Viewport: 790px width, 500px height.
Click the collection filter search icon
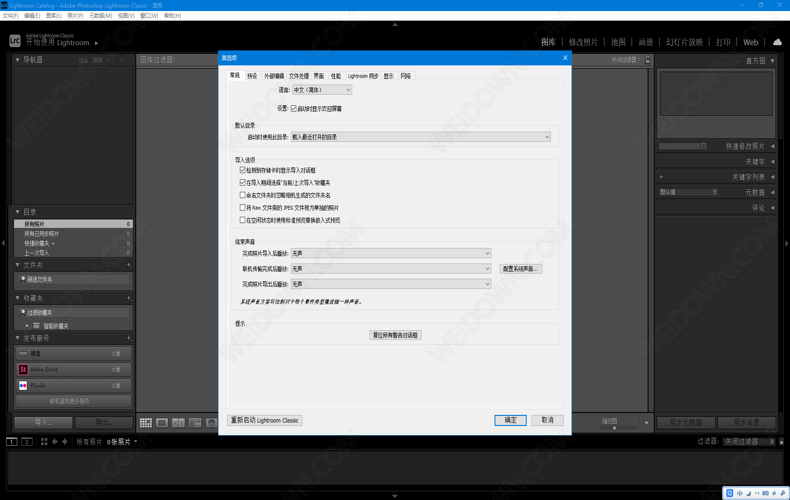click(x=23, y=312)
